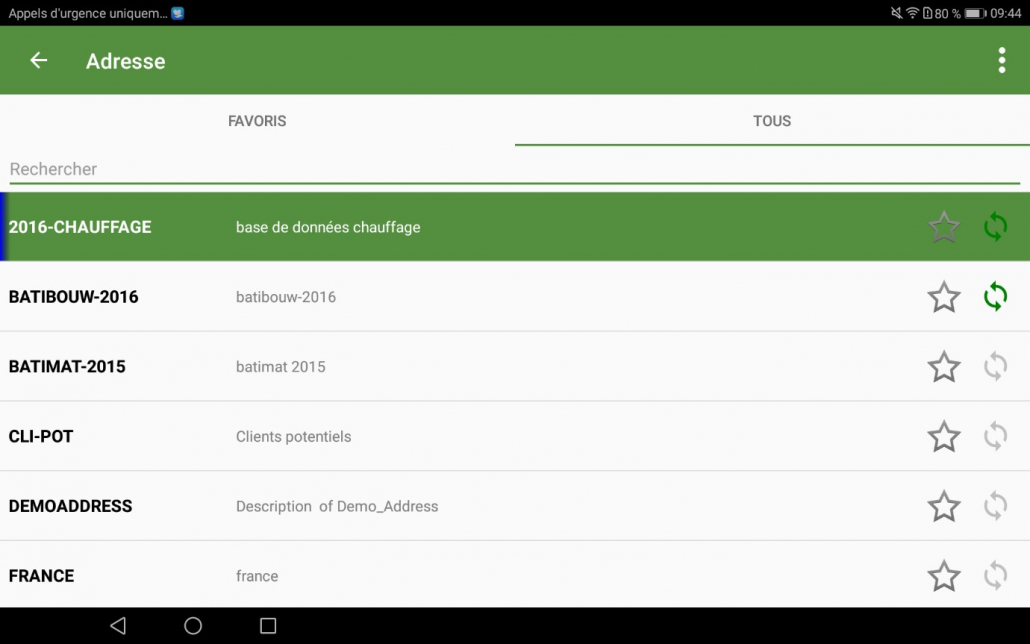The width and height of the screenshot is (1030, 644).
Task: Open the three-dot overflow menu
Action: click(1001, 60)
